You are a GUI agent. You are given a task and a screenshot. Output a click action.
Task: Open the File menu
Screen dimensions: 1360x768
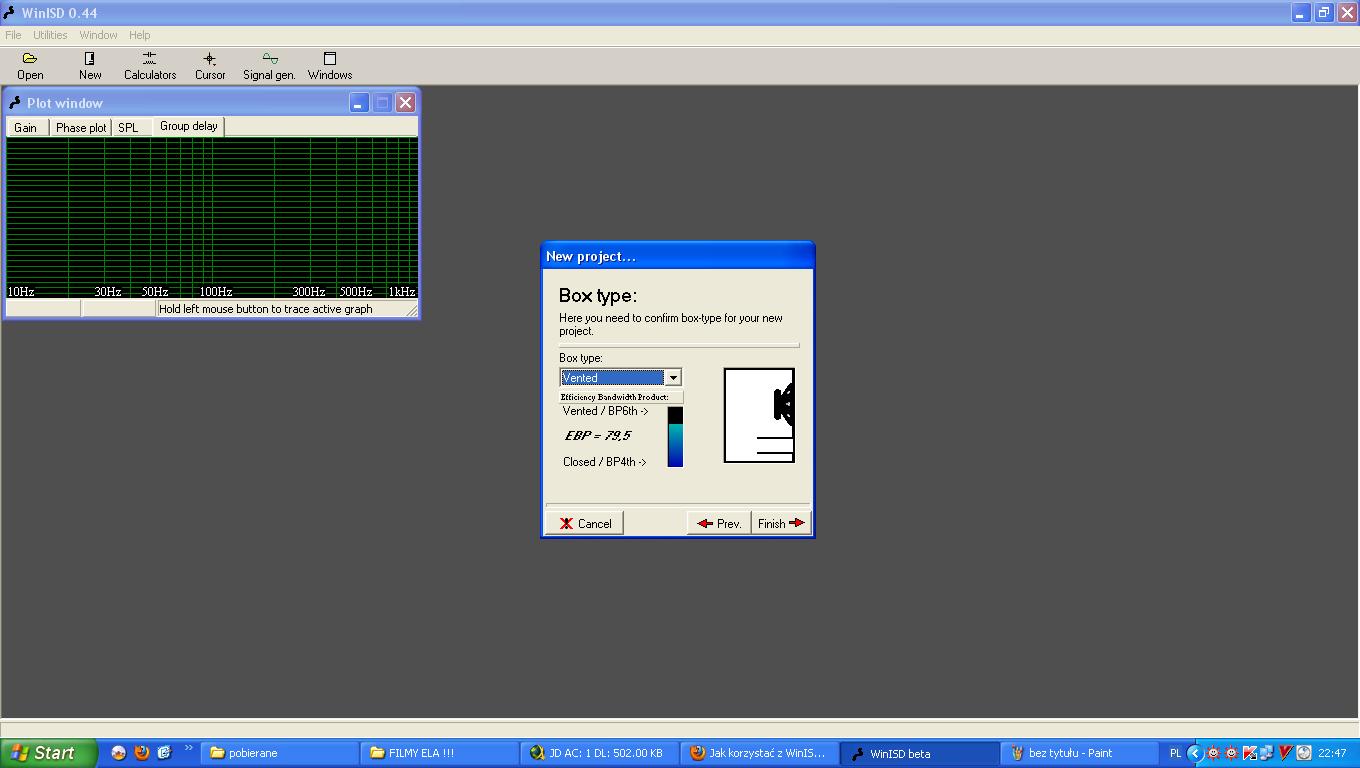tap(13, 35)
